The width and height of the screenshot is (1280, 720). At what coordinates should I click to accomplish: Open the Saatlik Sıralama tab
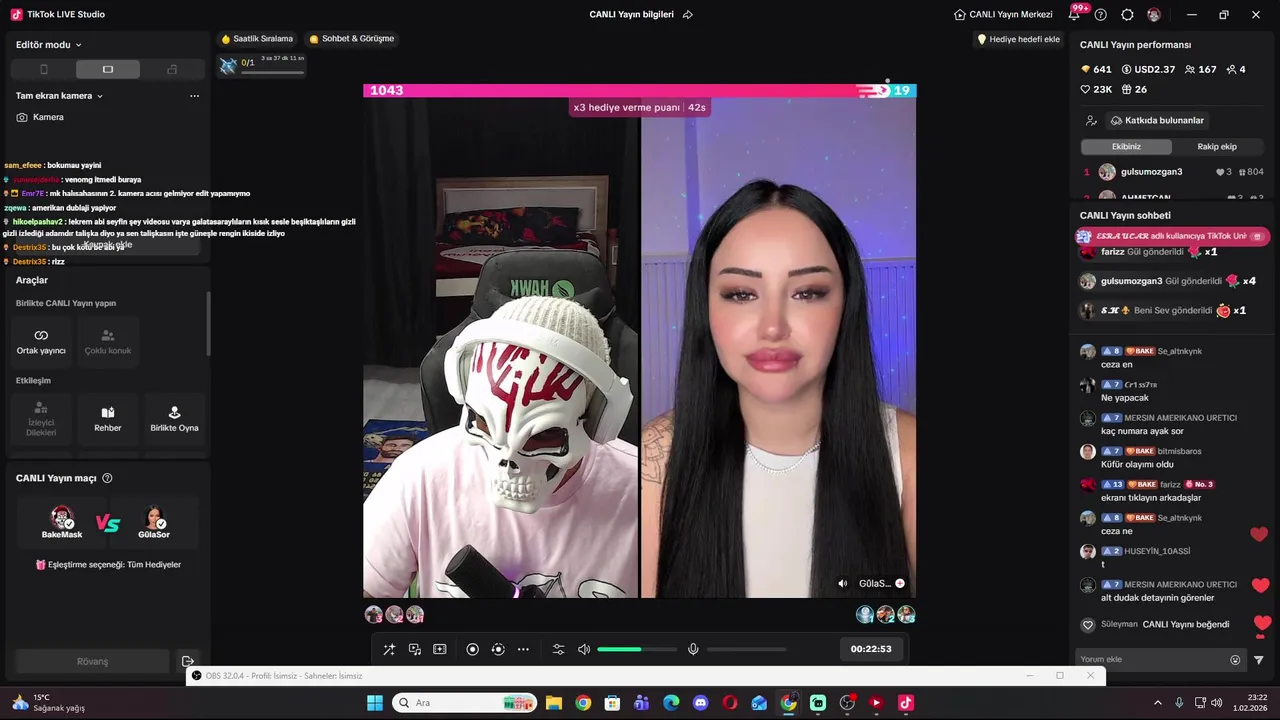tap(257, 39)
